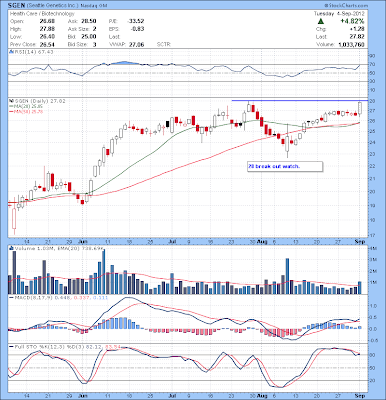Click the Health Care / Biotechnology sector text

click(x=42, y=14)
